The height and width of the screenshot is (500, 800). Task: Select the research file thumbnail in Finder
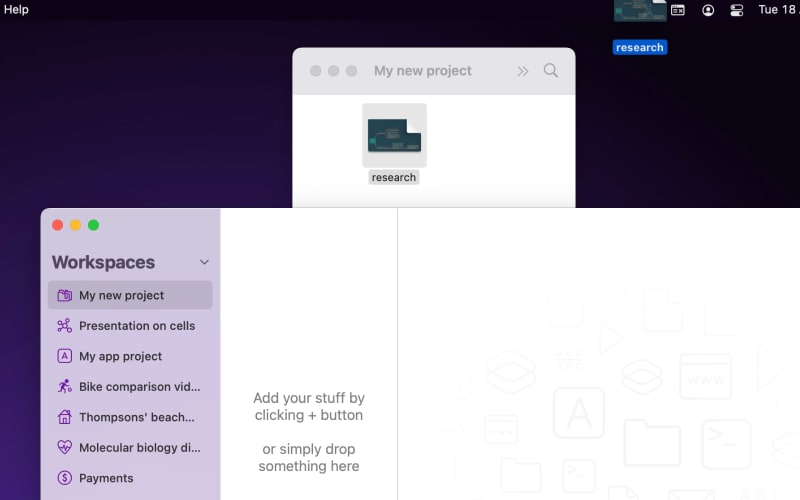pyautogui.click(x=394, y=135)
